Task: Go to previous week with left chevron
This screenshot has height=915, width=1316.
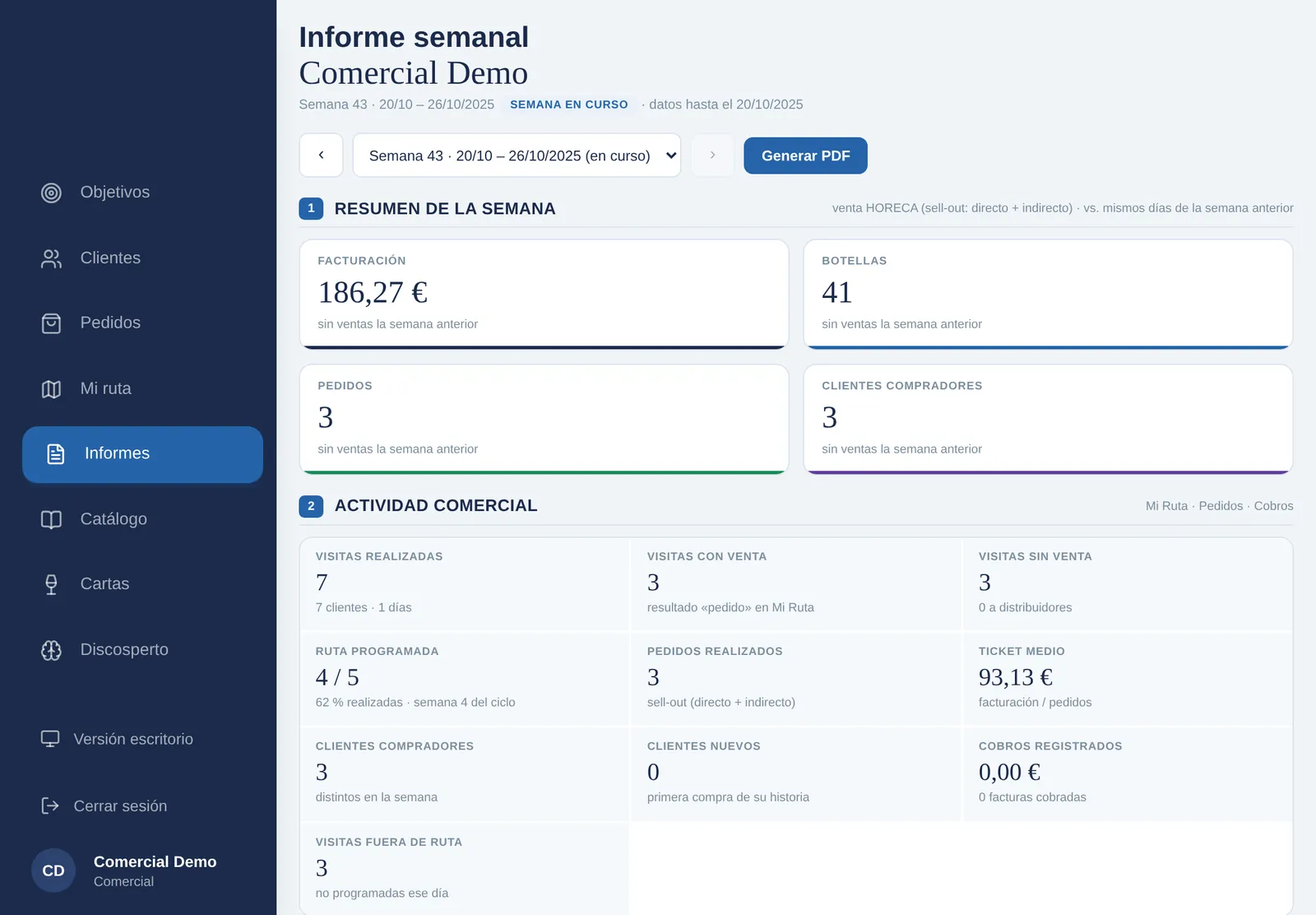Action: pyautogui.click(x=321, y=155)
